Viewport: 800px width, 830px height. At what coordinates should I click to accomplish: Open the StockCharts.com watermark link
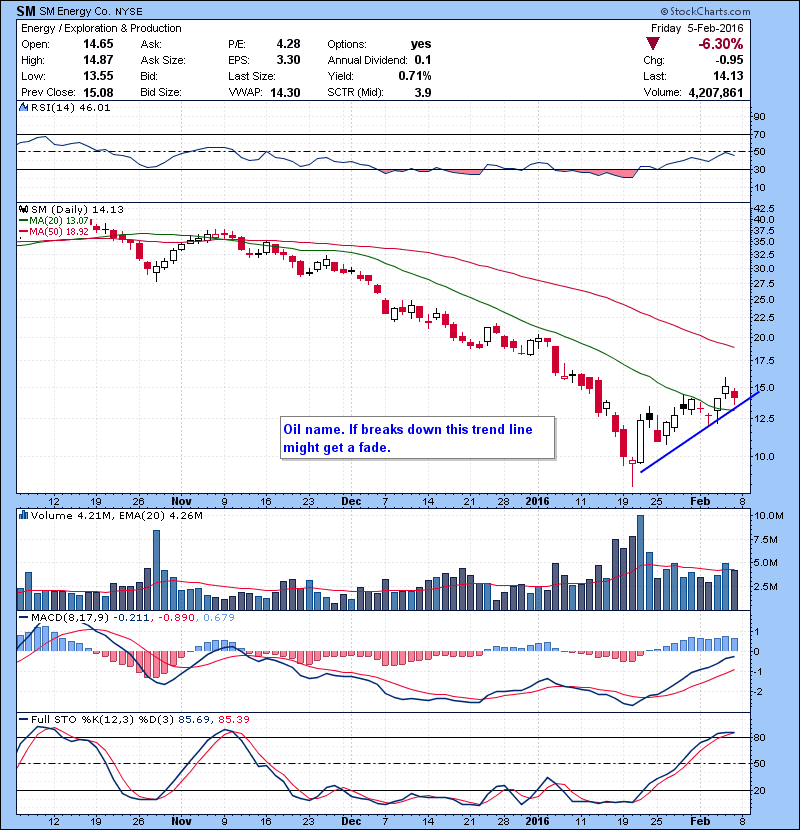[x=706, y=11]
